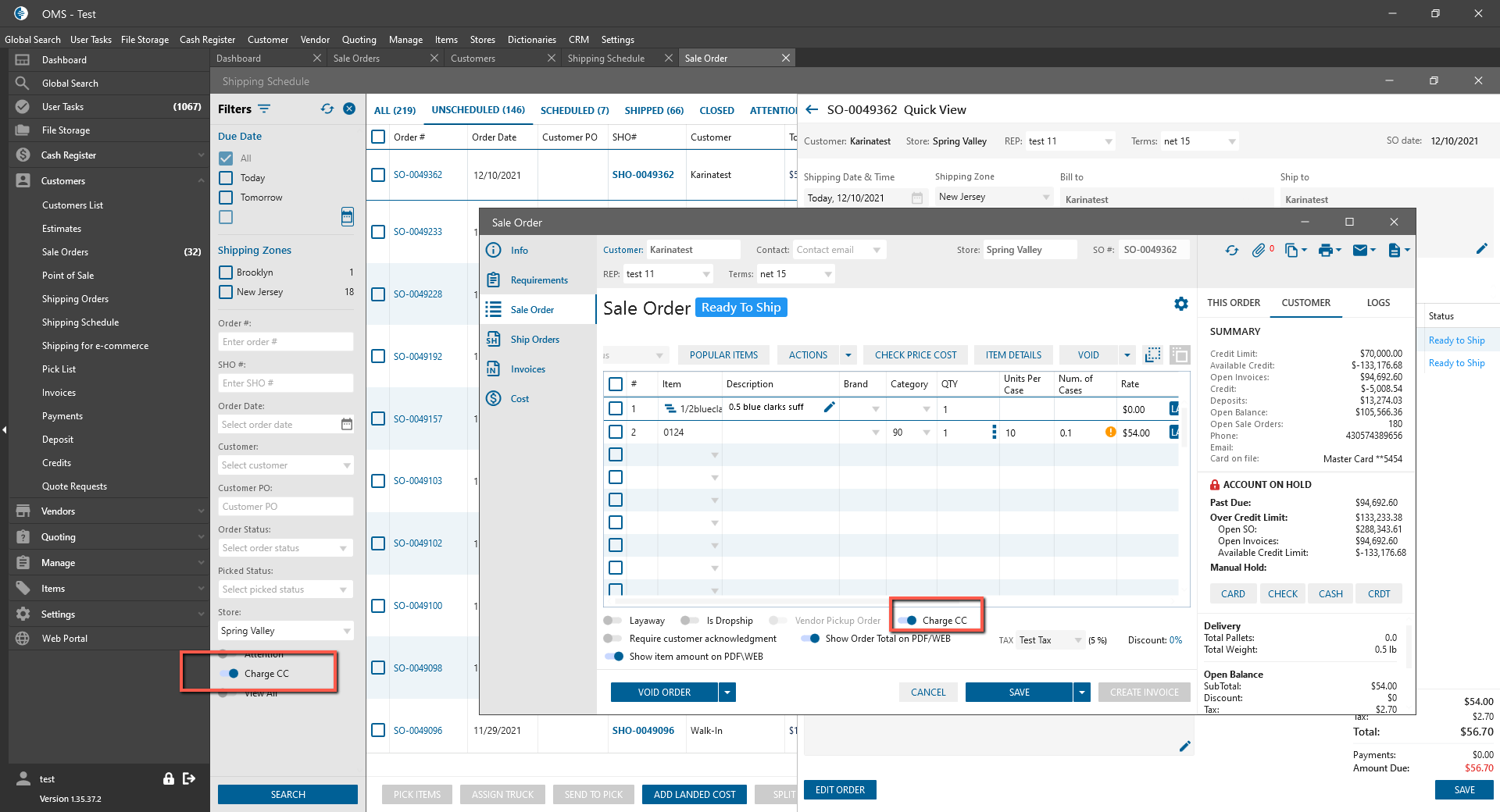The width and height of the screenshot is (1500, 812).
Task: Open order link SO-0049157
Action: [x=418, y=419]
